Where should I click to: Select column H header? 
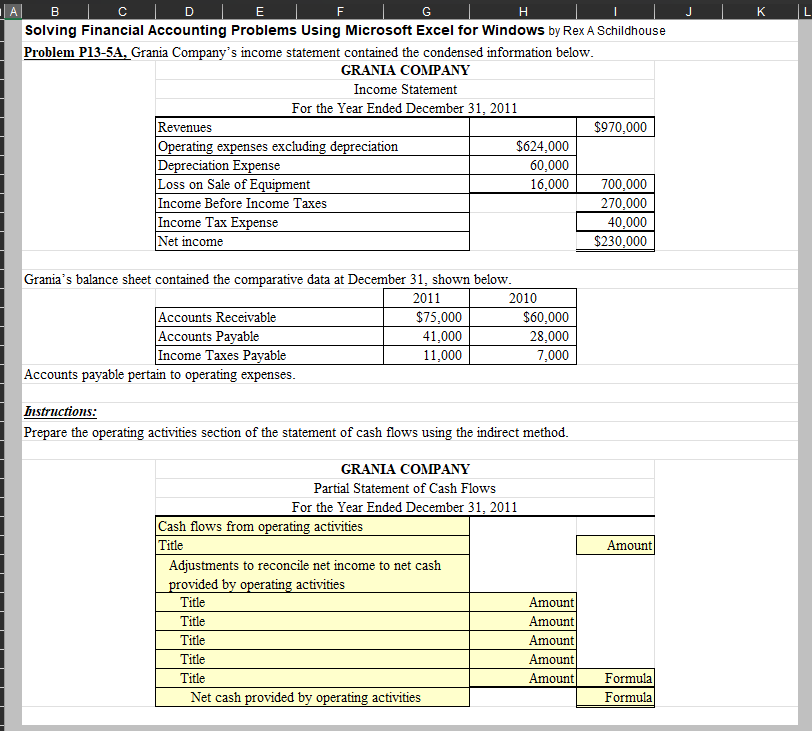pos(522,11)
